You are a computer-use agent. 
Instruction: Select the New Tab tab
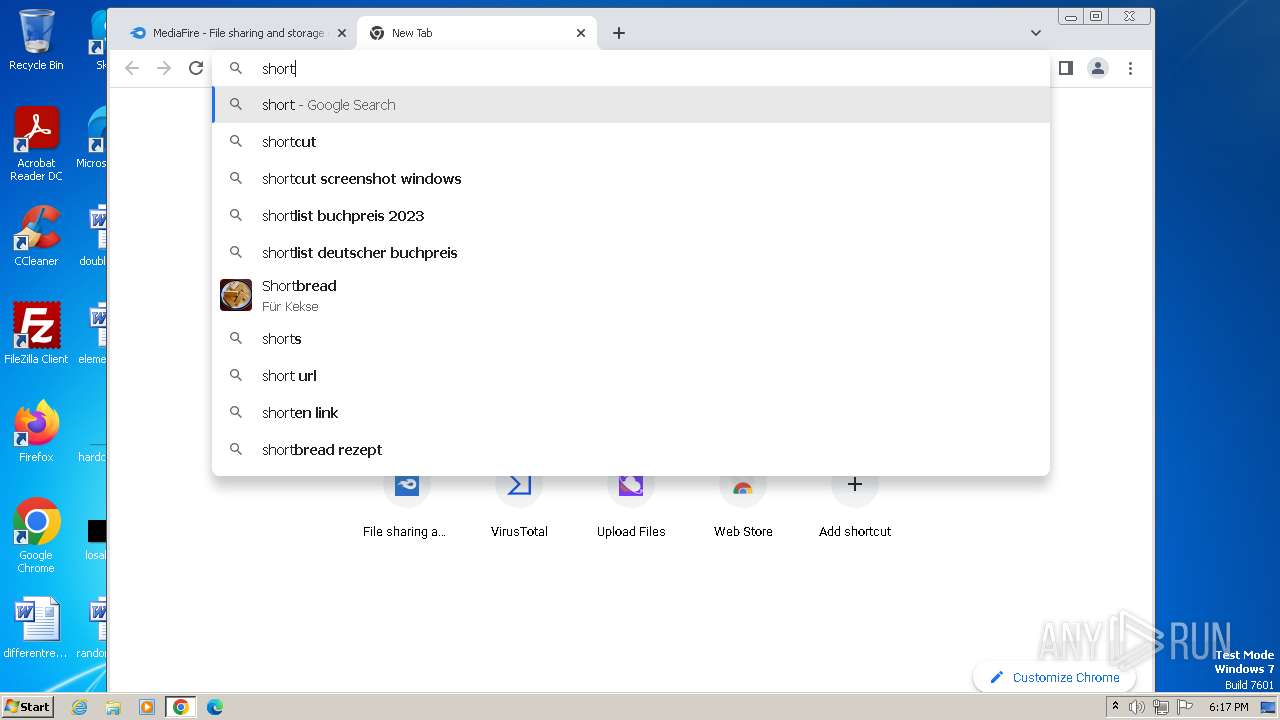[477, 33]
